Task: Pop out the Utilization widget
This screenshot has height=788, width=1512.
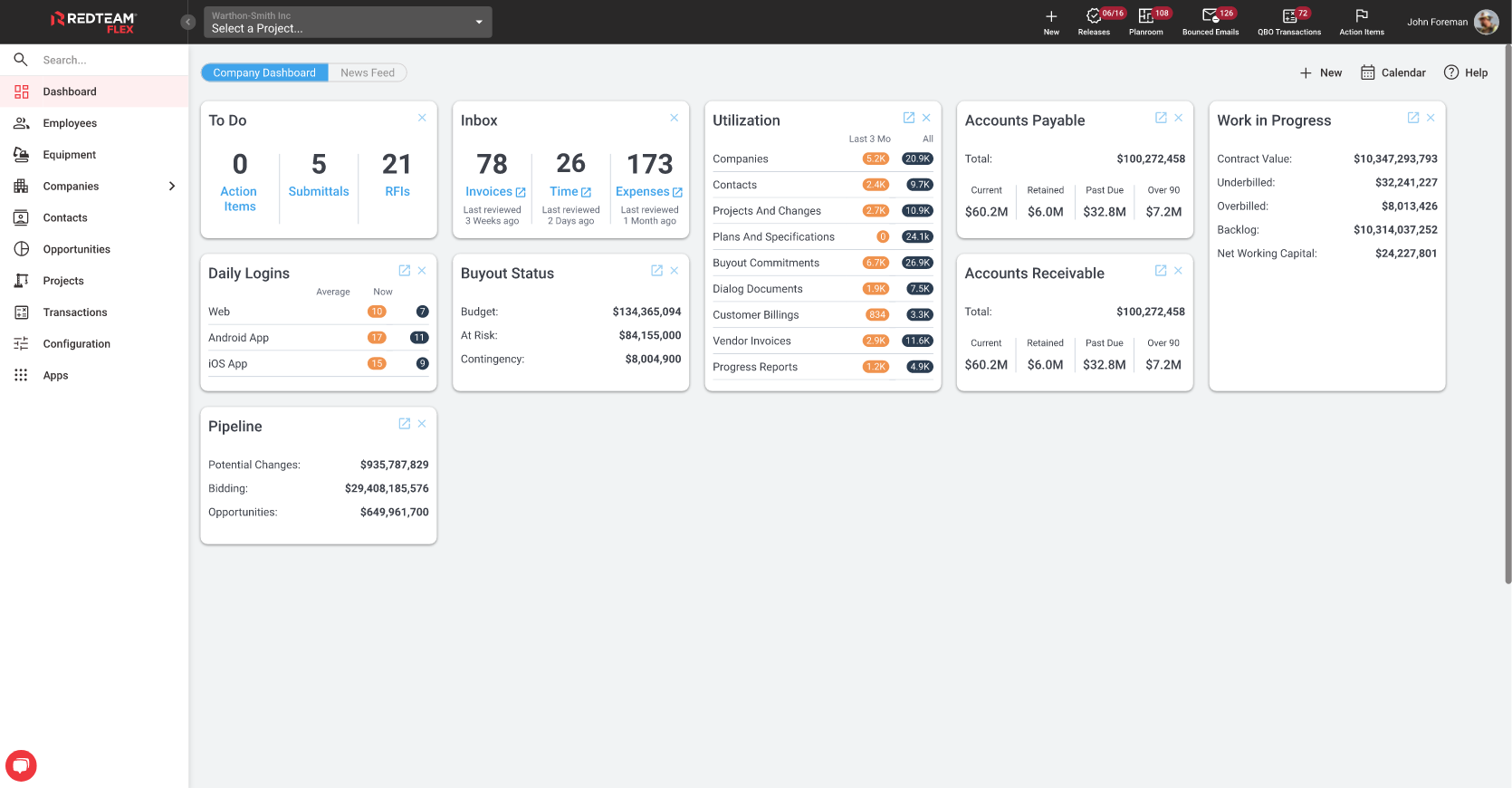Action: click(x=908, y=118)
